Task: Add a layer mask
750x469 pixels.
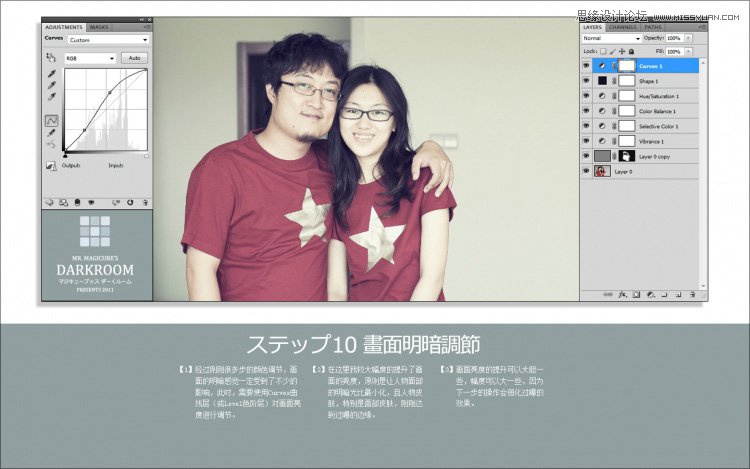Action: click(636, 294)
